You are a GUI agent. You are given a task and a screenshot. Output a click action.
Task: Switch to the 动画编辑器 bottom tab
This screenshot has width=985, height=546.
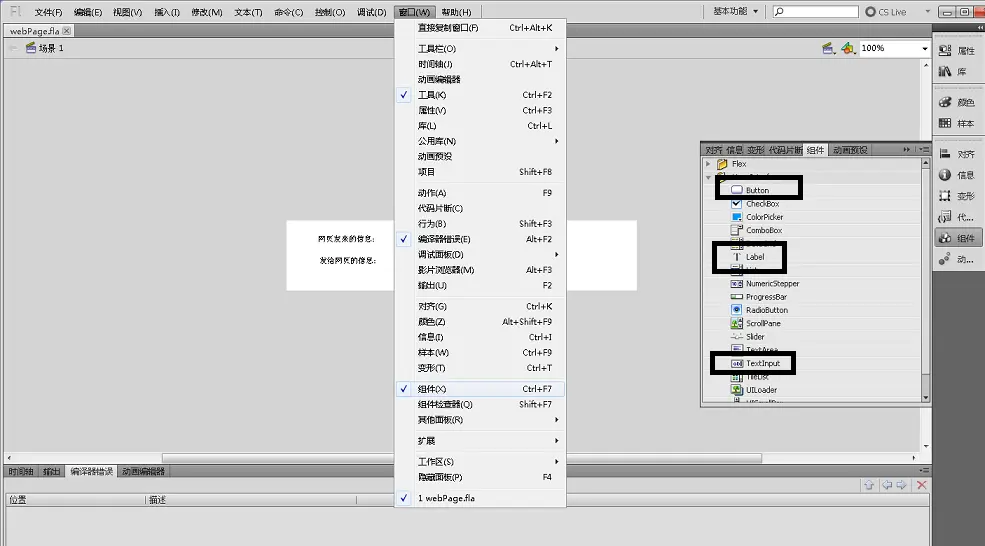point(143,471)
